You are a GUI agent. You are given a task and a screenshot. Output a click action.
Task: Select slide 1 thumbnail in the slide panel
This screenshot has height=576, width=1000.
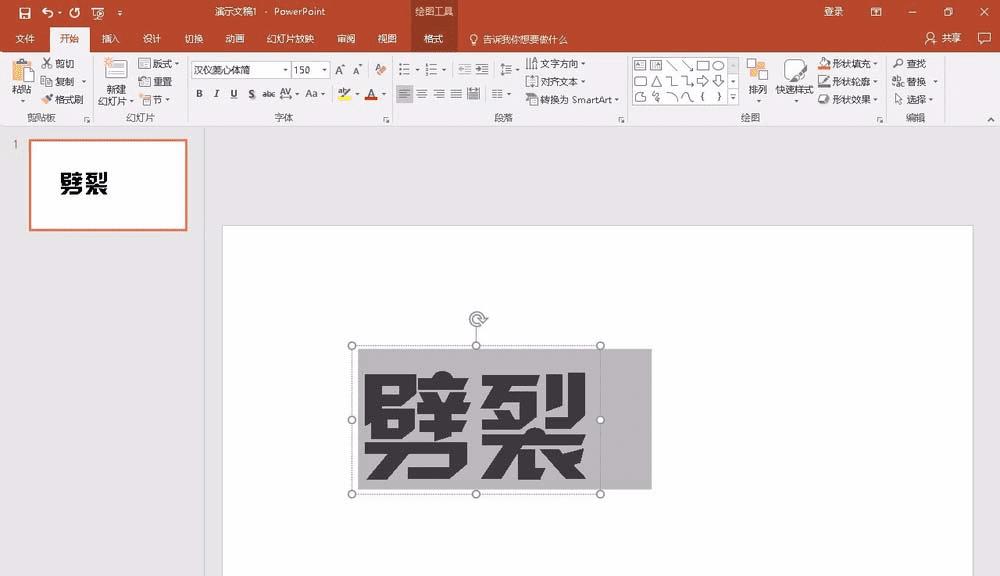pos(108,185)
